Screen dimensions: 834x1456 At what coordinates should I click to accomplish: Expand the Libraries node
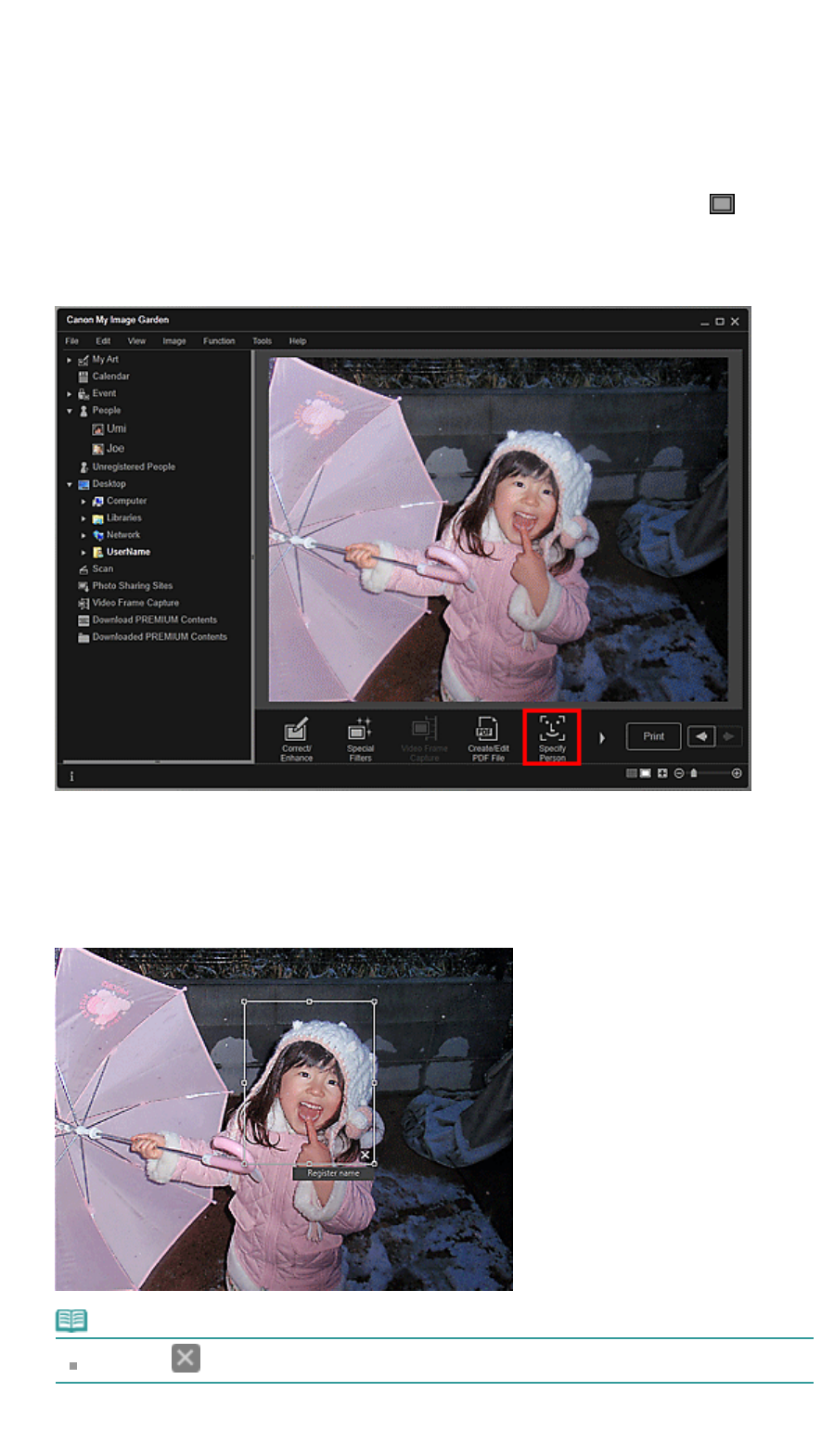tap(83, 518)
